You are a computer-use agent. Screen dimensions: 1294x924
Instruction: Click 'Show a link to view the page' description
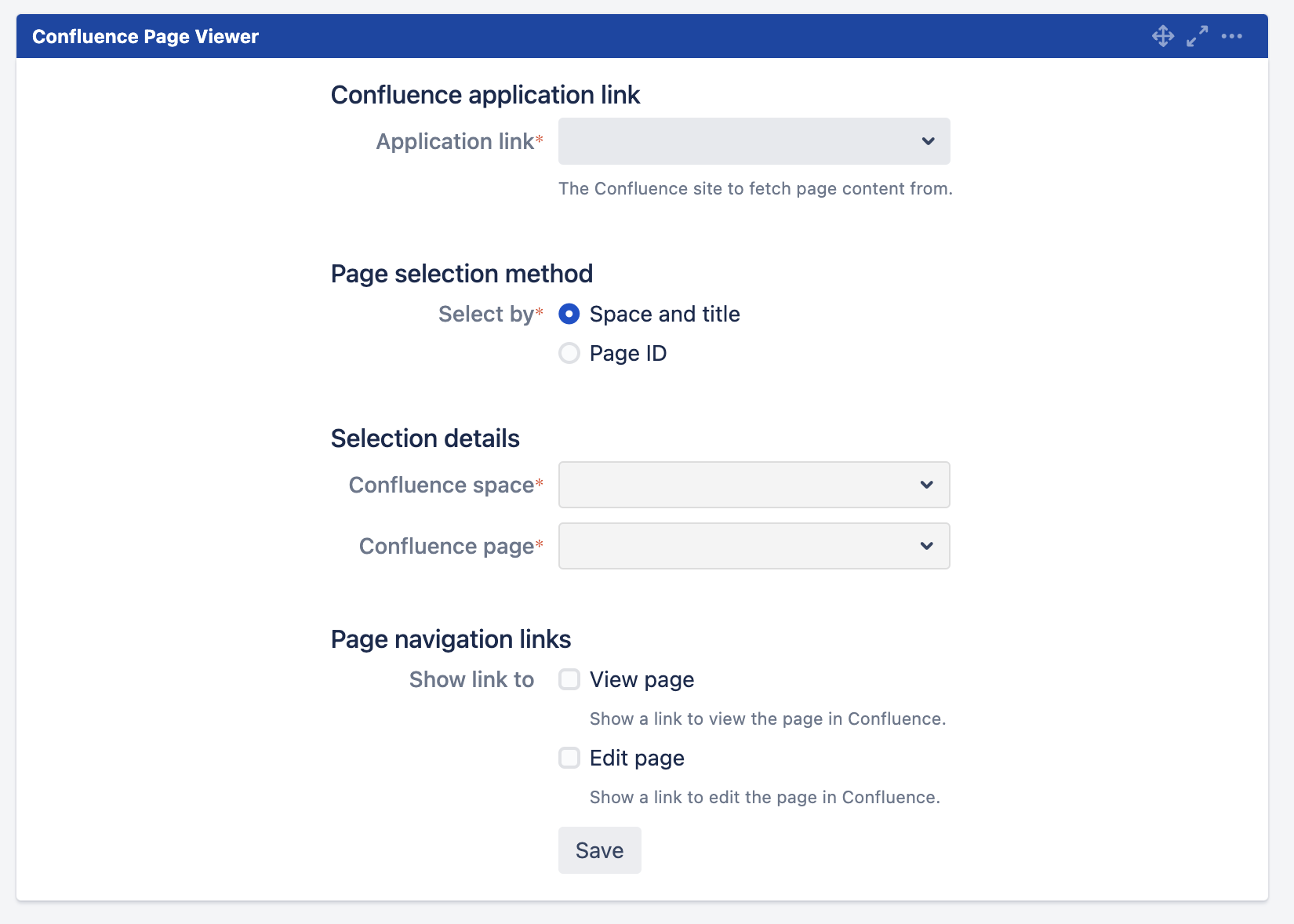pyautogui.click(x=768, y=718)
